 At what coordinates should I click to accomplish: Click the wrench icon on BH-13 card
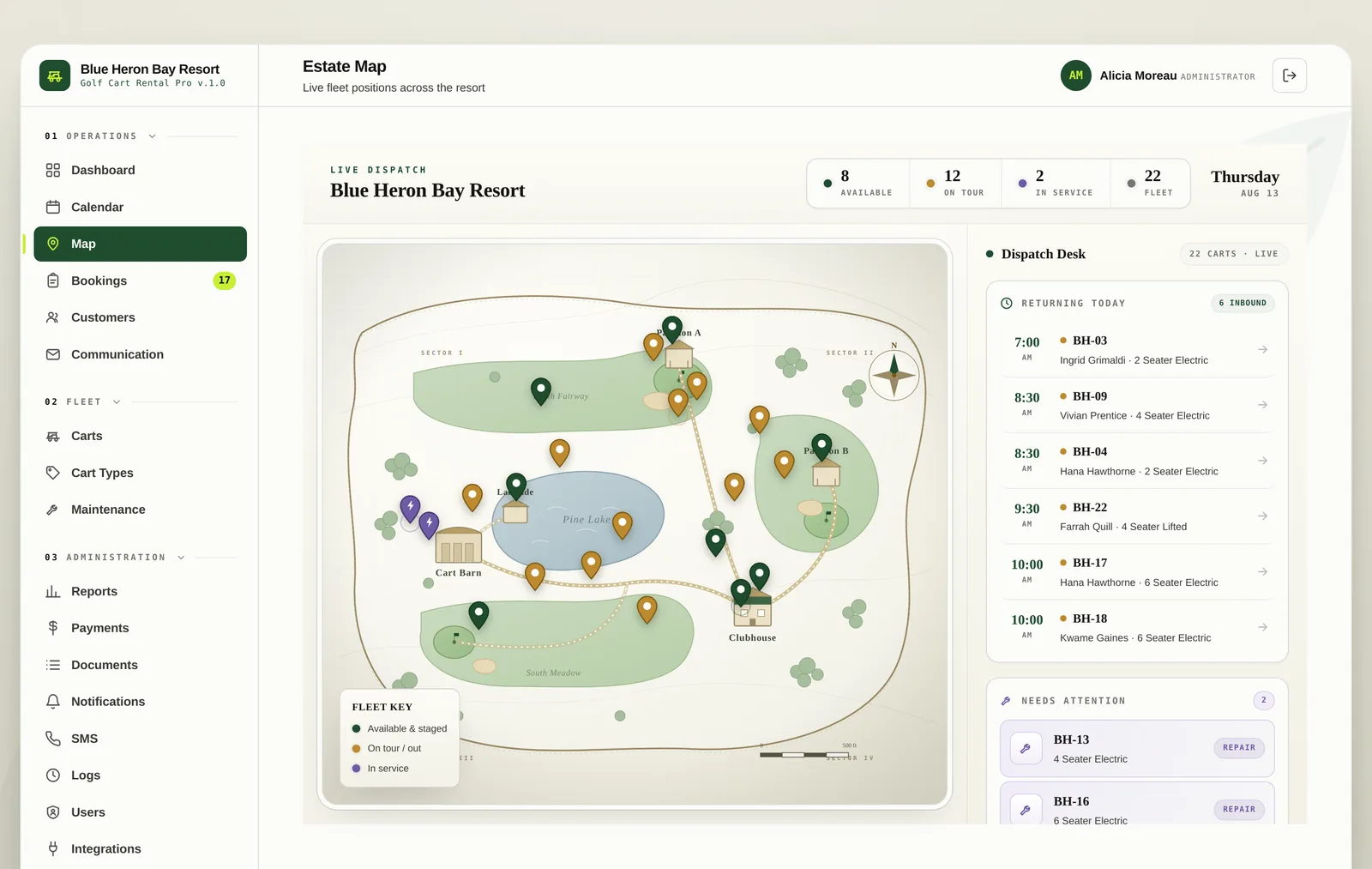click(x=1026, y=749)
